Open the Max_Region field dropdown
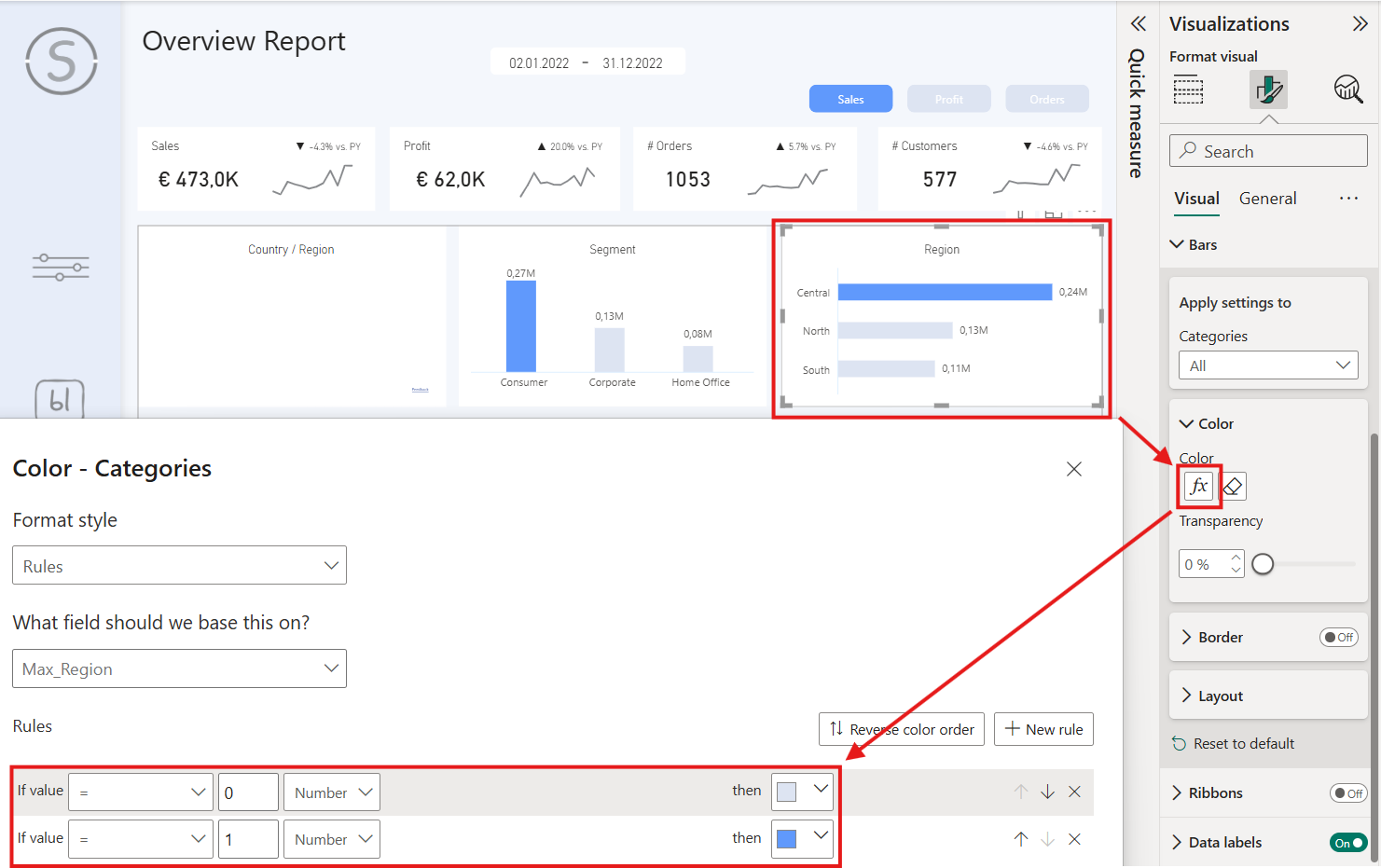The image size is (1381, 868). pos(179,668)
